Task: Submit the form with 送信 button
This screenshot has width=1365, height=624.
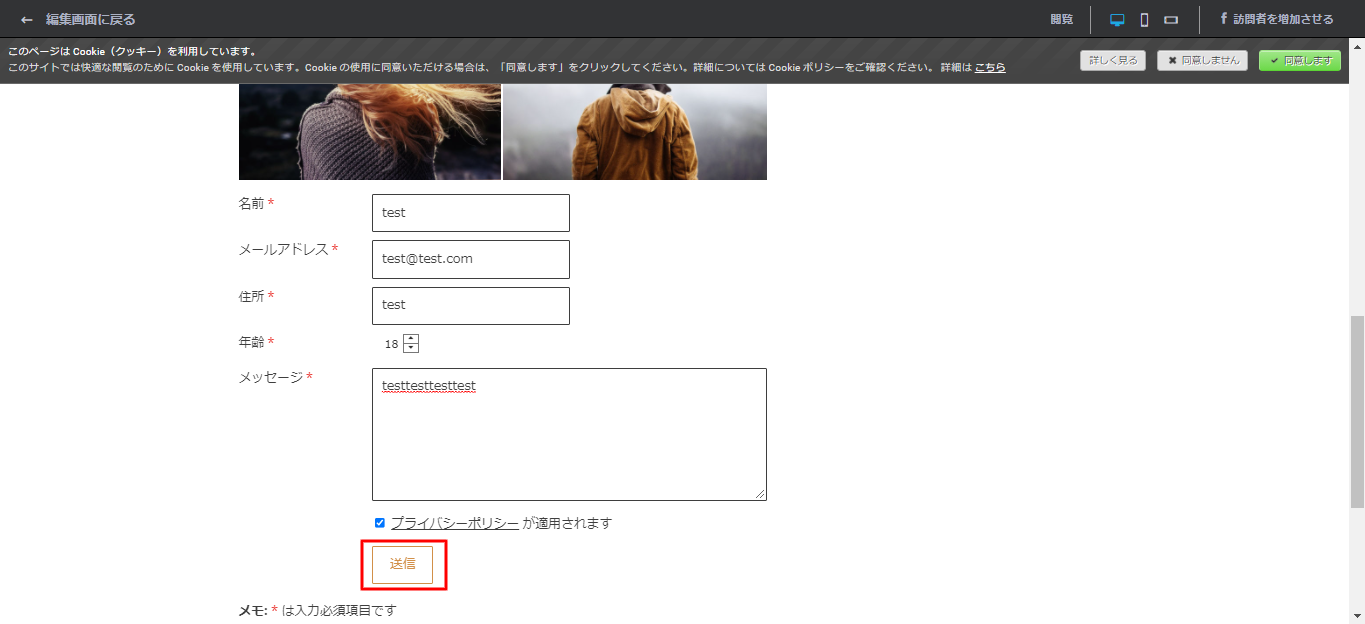Action: click(402, 564)
